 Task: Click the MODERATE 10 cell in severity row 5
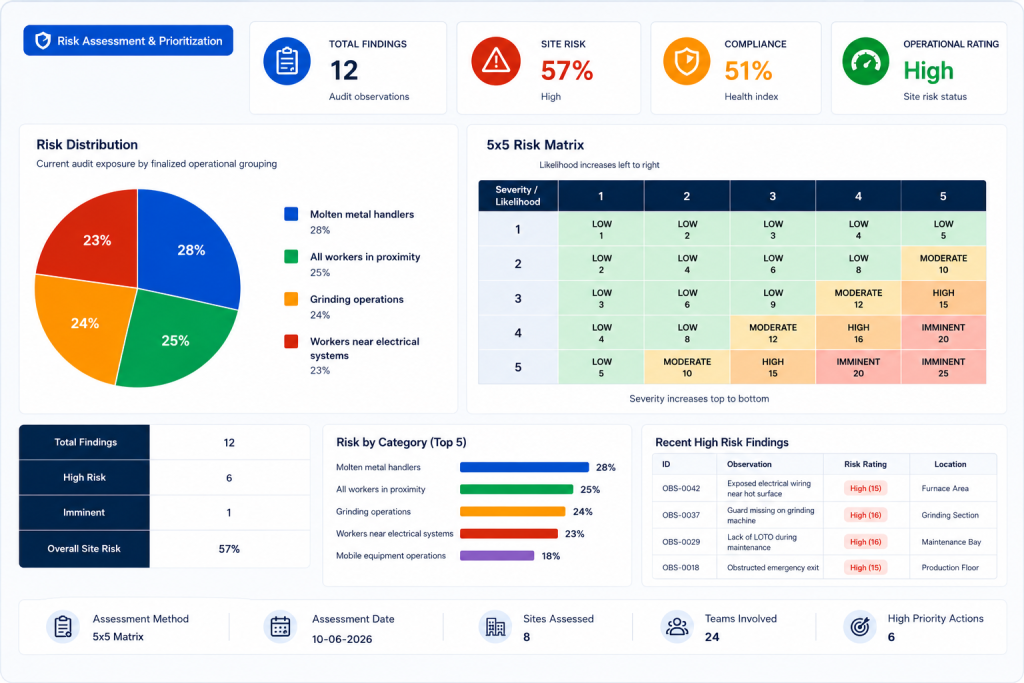point(687,367)
